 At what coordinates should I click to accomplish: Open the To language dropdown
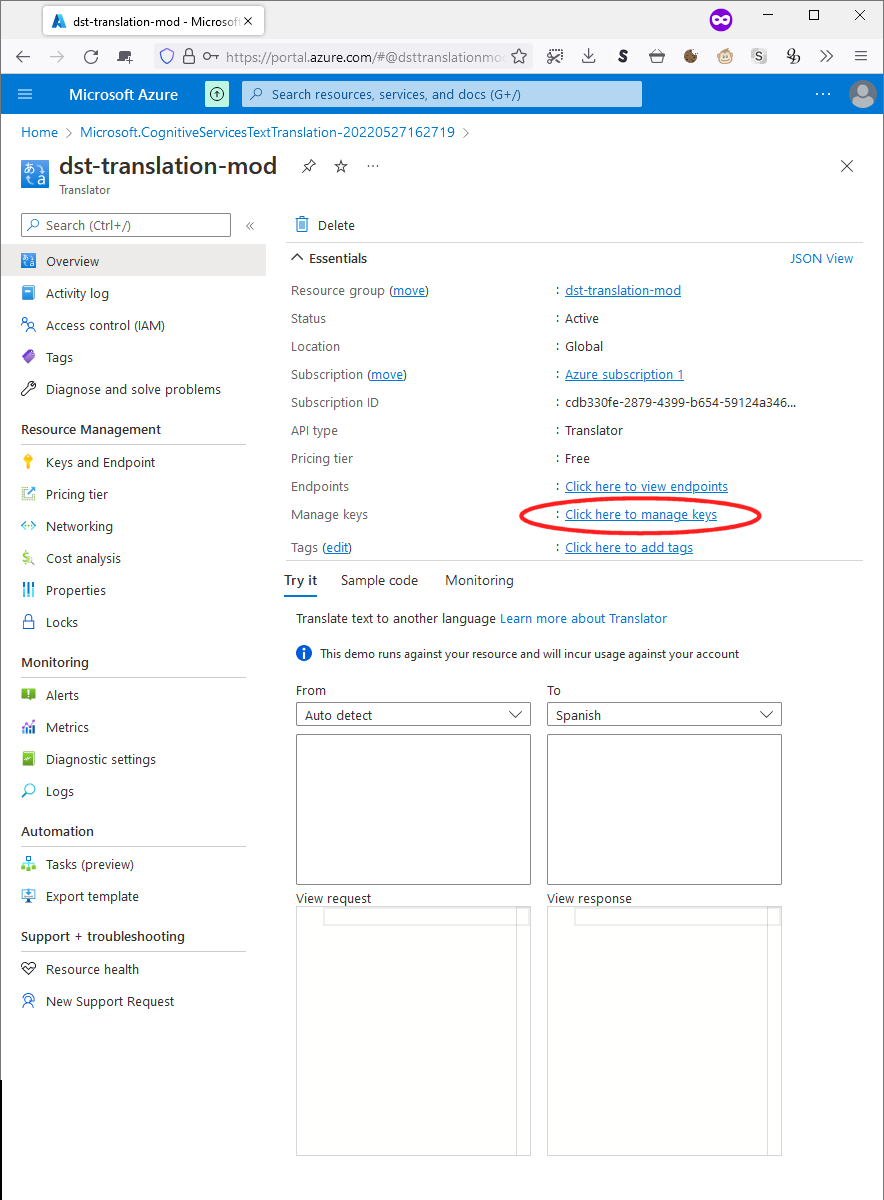pos(664,715)
